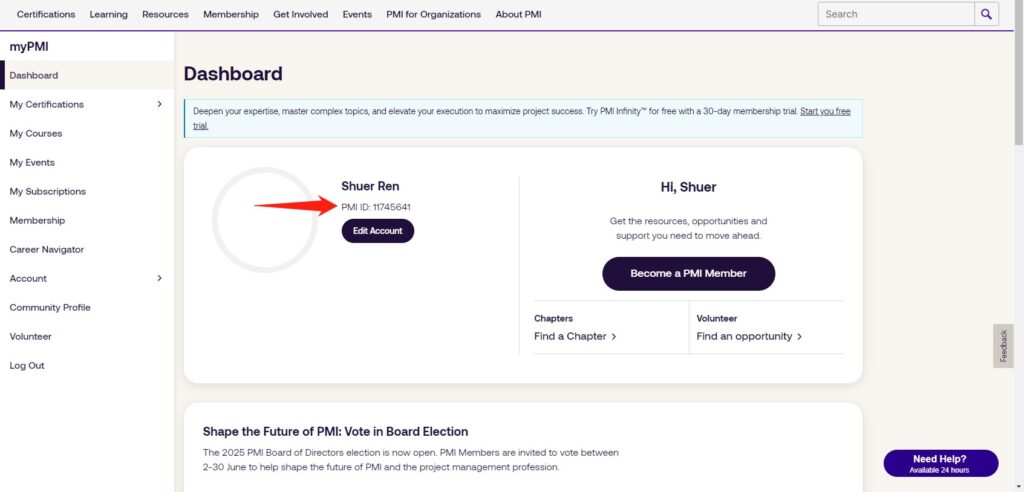Expand the Account submenu chevron
1024x492 pixels.
click(x=159, y=278)
